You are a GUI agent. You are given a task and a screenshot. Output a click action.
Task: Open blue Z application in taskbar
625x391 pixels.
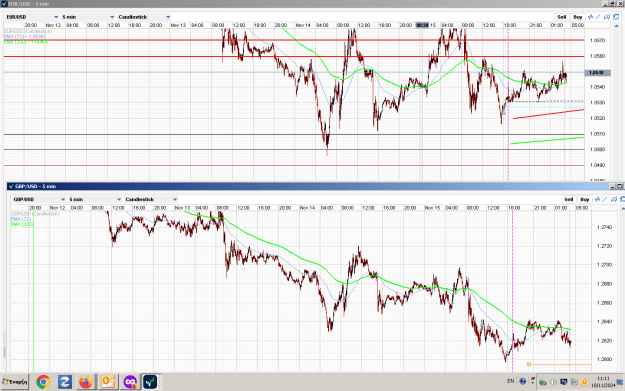click(x=65, y=382)
